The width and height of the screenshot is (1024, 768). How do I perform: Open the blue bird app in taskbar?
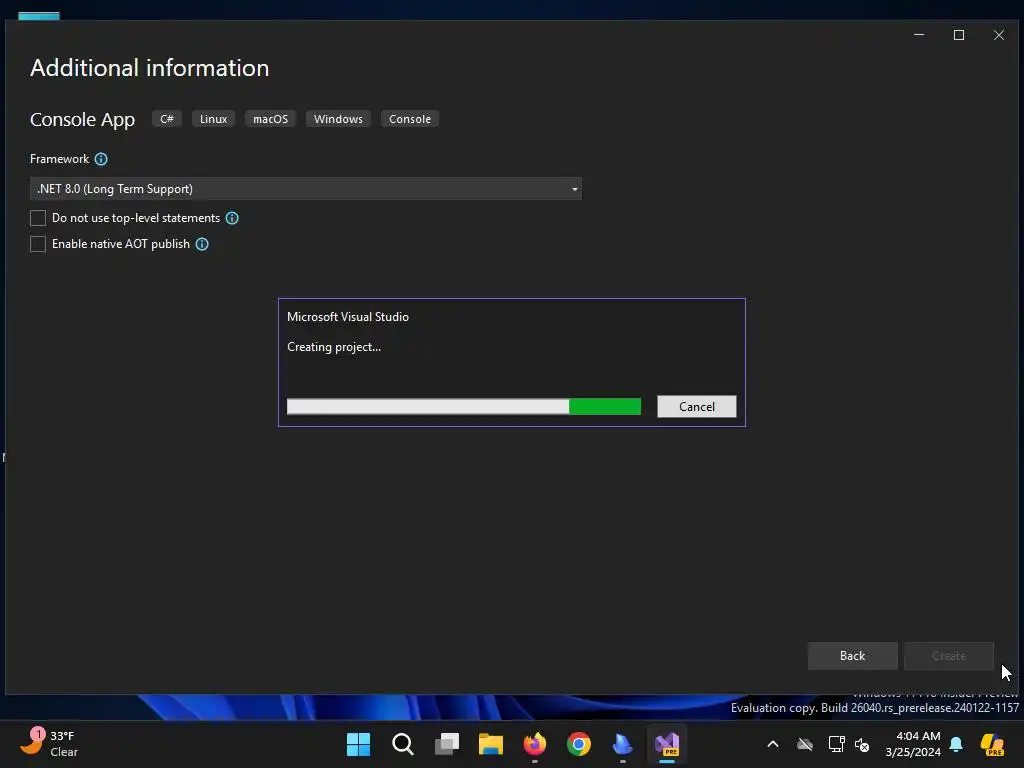(x=622, y=744)
